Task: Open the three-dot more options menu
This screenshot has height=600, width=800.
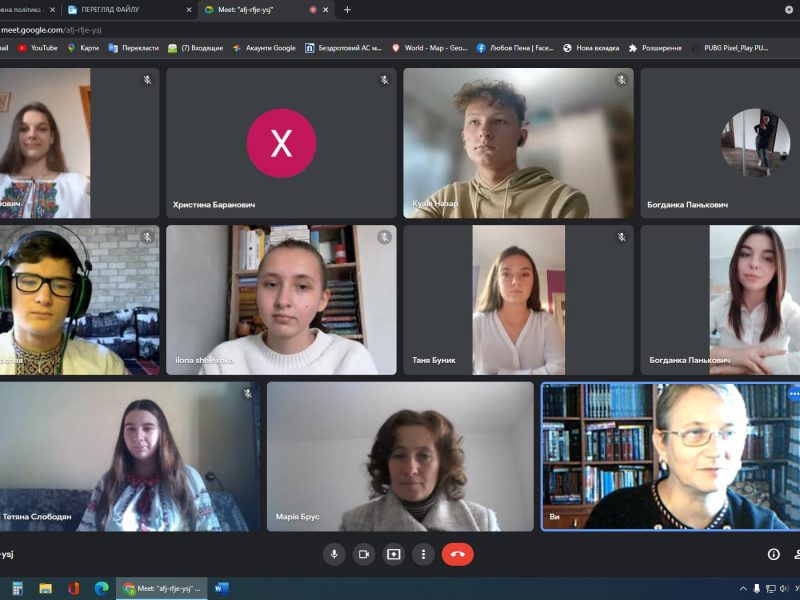Action: click(424, 554)
